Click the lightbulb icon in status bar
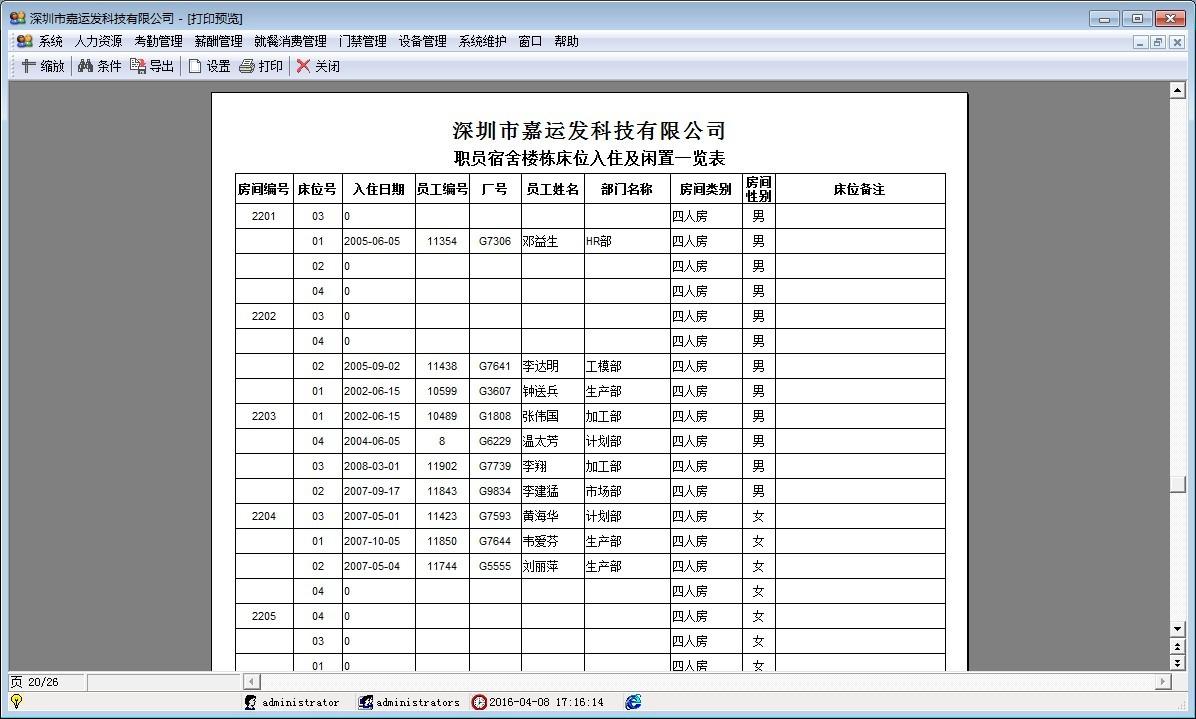 click(x=16, y=701)
